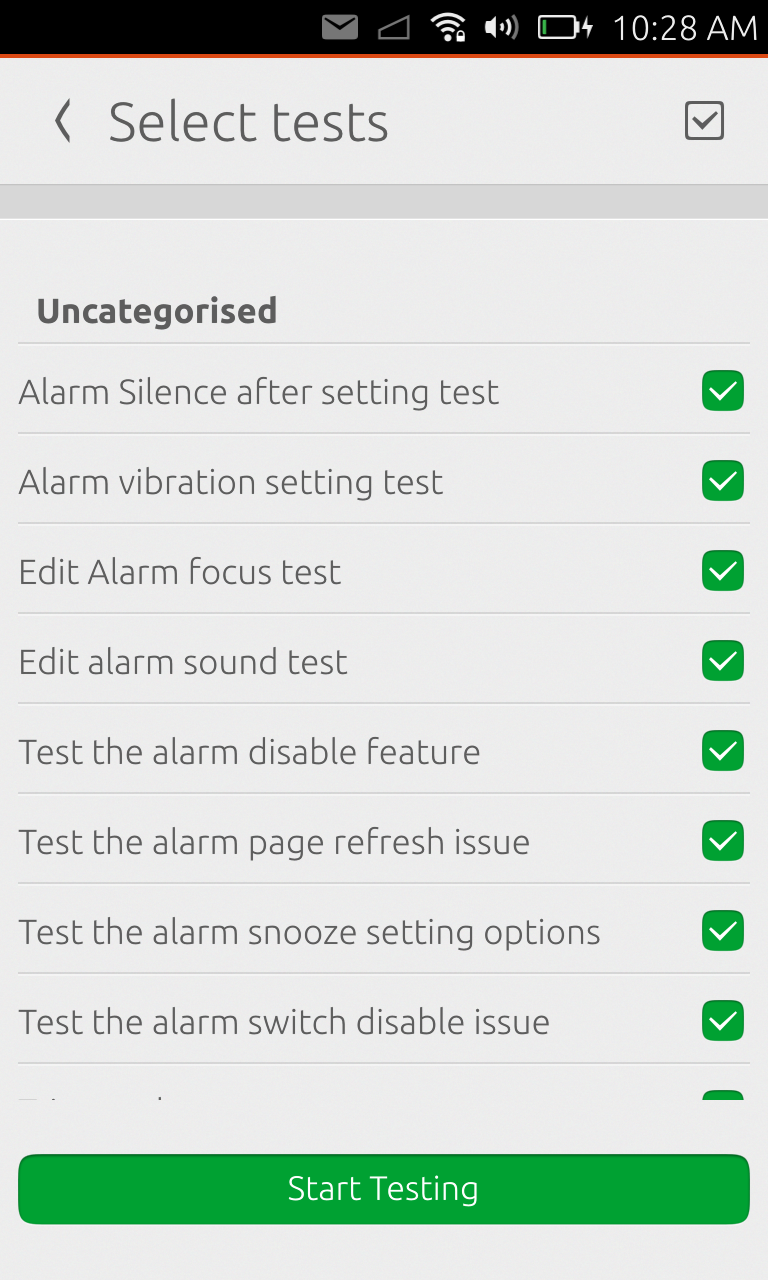Tap the select-all checkbox icon in header
This screenshot has height=1280, width=768.
(x=704, y=121)
